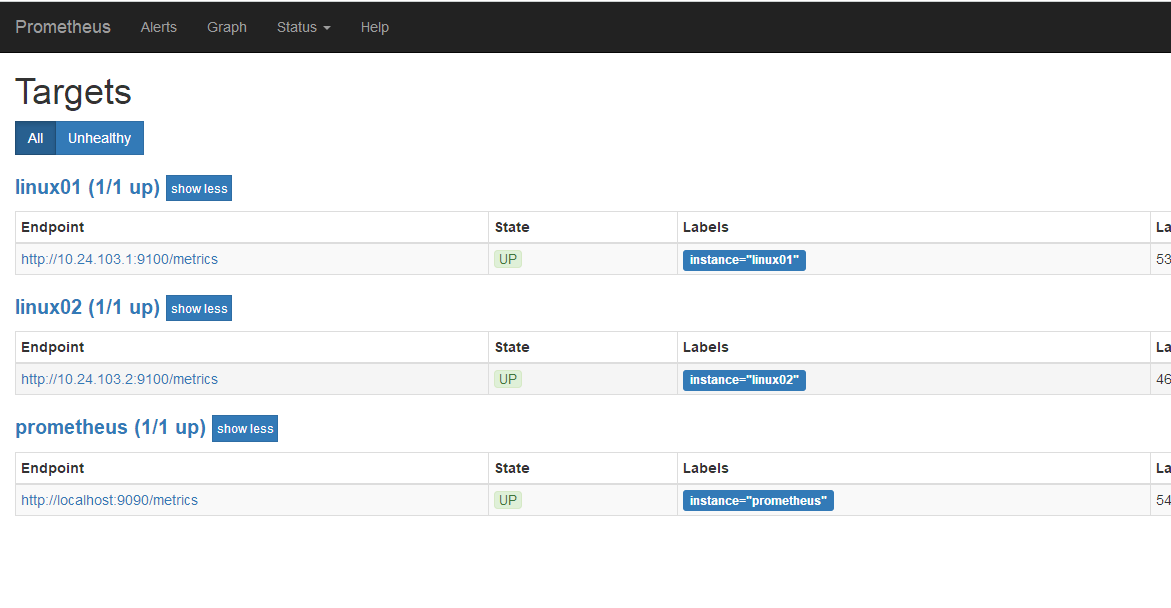Image resolution: width=1171 pixels, height=608 pixels.
Task: Click the UP state badge for linux02
Action: [508, 379]
